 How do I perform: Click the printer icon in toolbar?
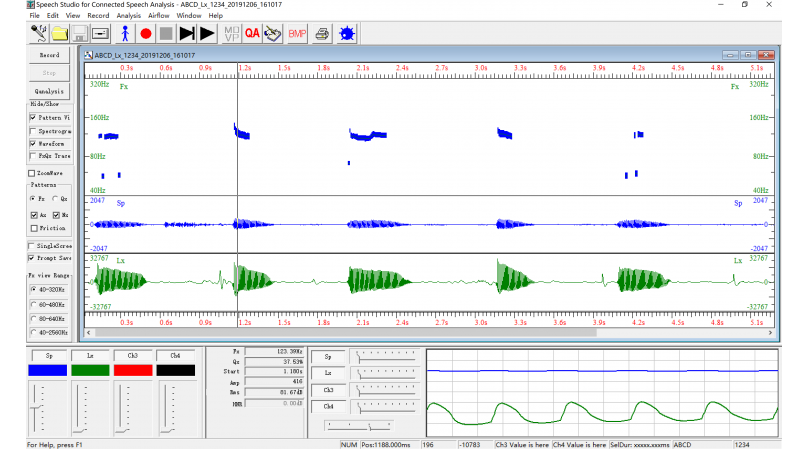(x=322, y=33)
